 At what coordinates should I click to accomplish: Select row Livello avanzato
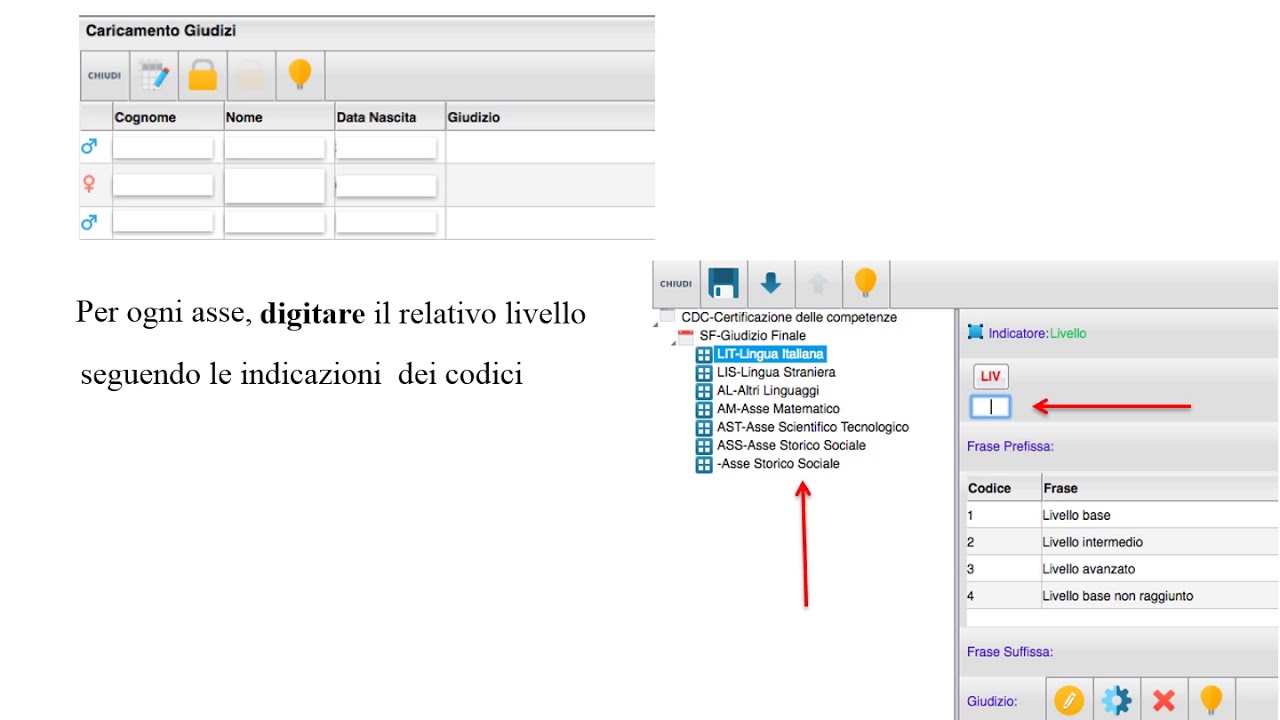(x=1121, y=569)
